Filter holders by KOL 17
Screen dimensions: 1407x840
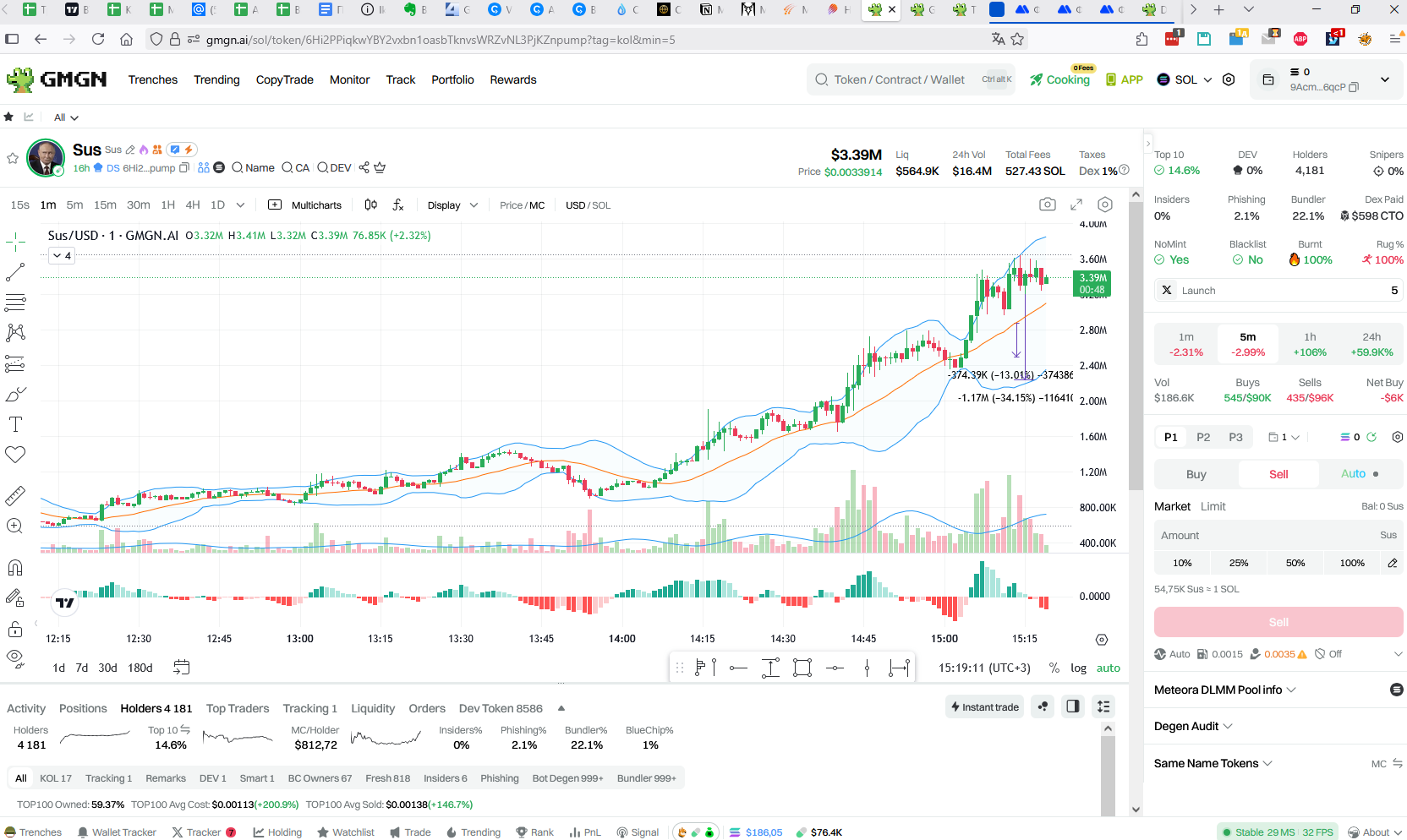[x=56, y=778]
